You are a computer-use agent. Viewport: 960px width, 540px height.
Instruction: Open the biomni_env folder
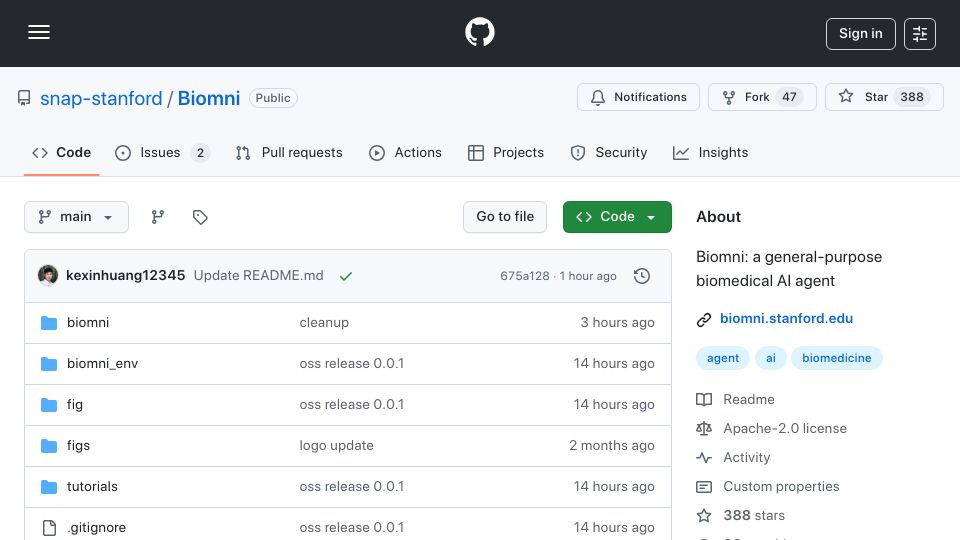tap(102, 364)
